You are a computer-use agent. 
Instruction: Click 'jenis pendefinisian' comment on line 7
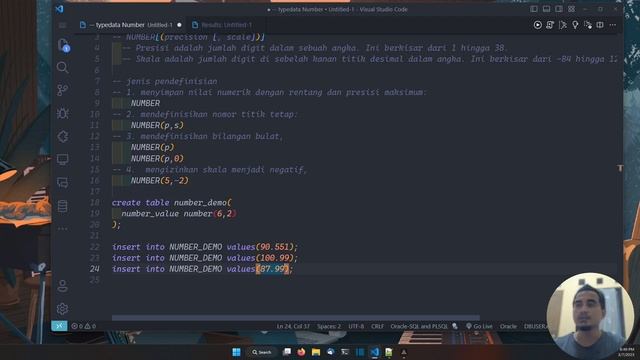tap(171, 81)
